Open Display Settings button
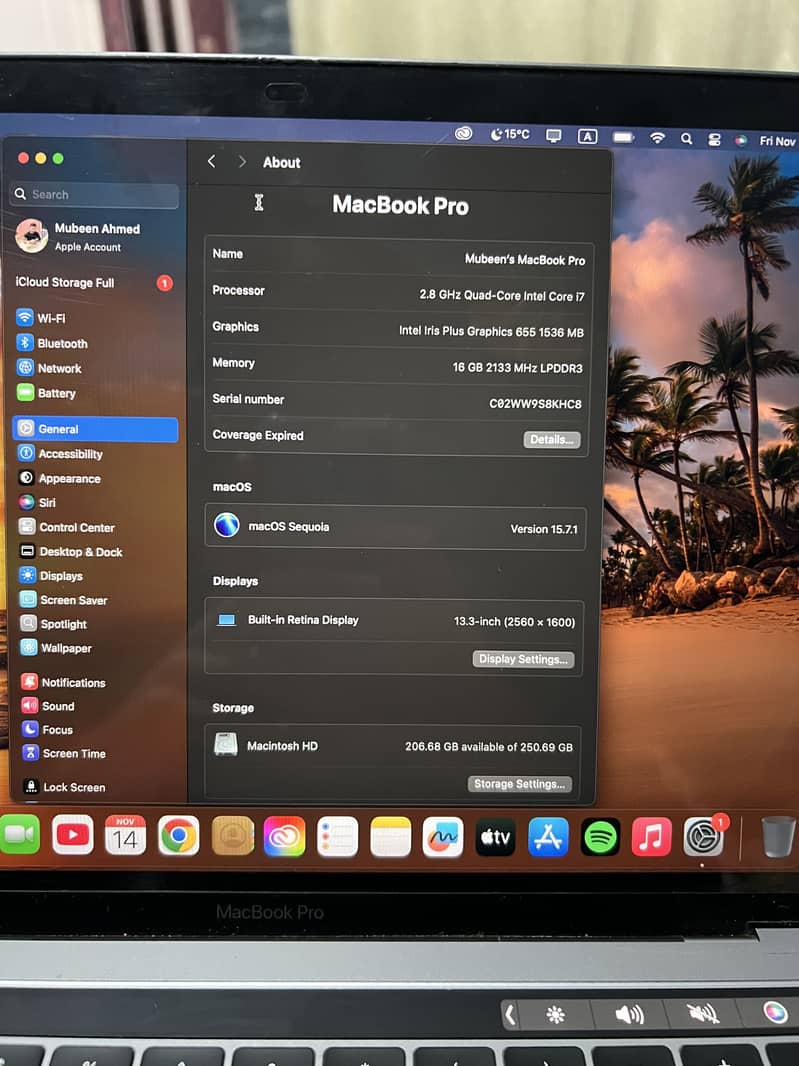The width and height of the screenshot is (799, 1066). coord(523,659)
